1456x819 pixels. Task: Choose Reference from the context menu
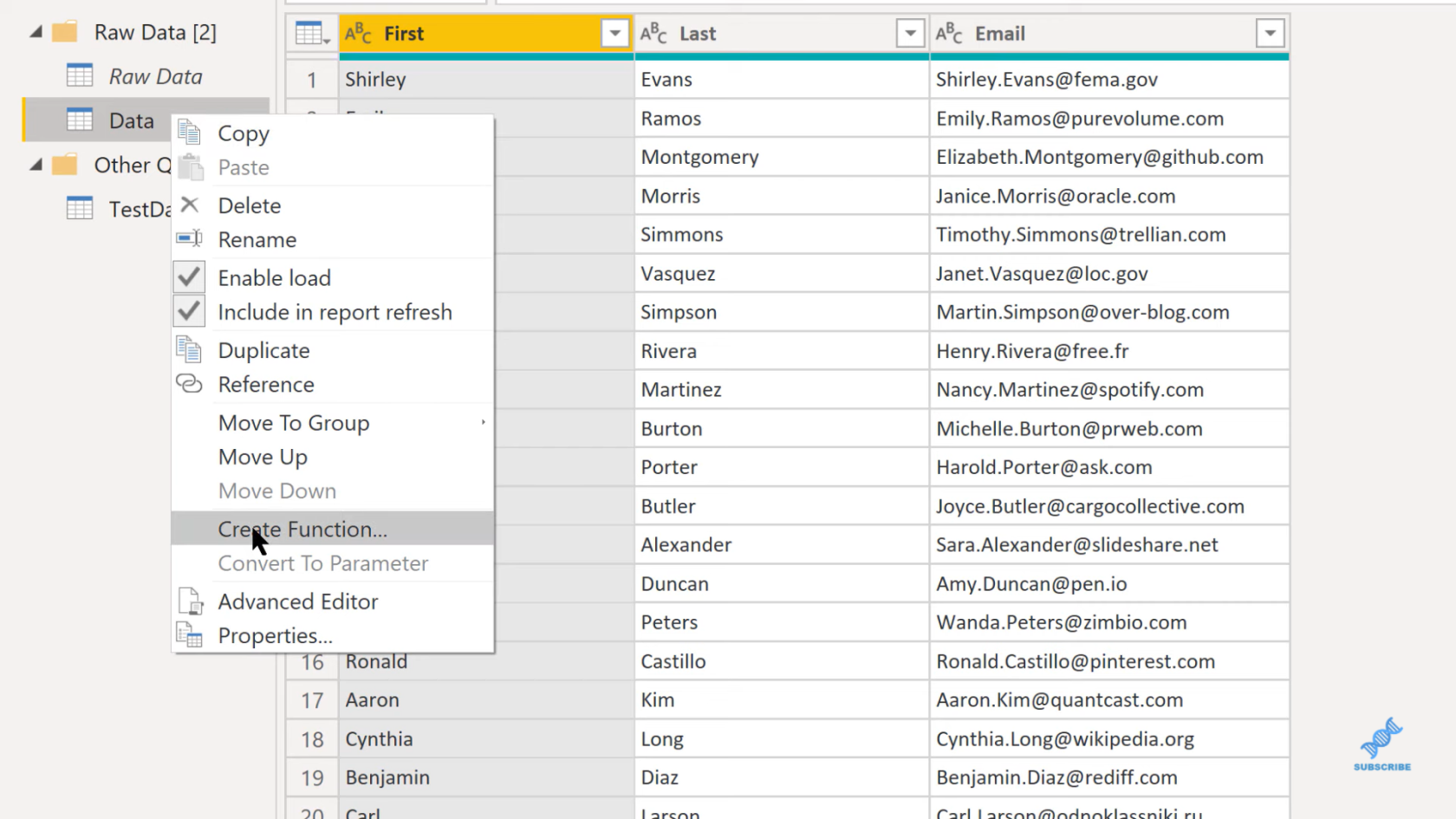click(333, 384)
